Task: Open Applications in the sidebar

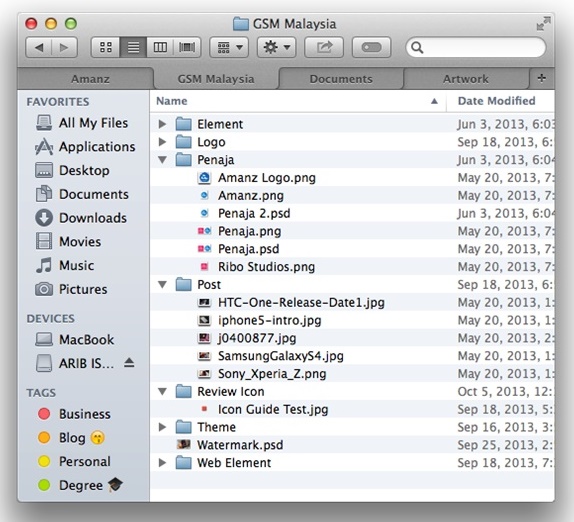Action: pyautogui.click(x=85, y=147)
